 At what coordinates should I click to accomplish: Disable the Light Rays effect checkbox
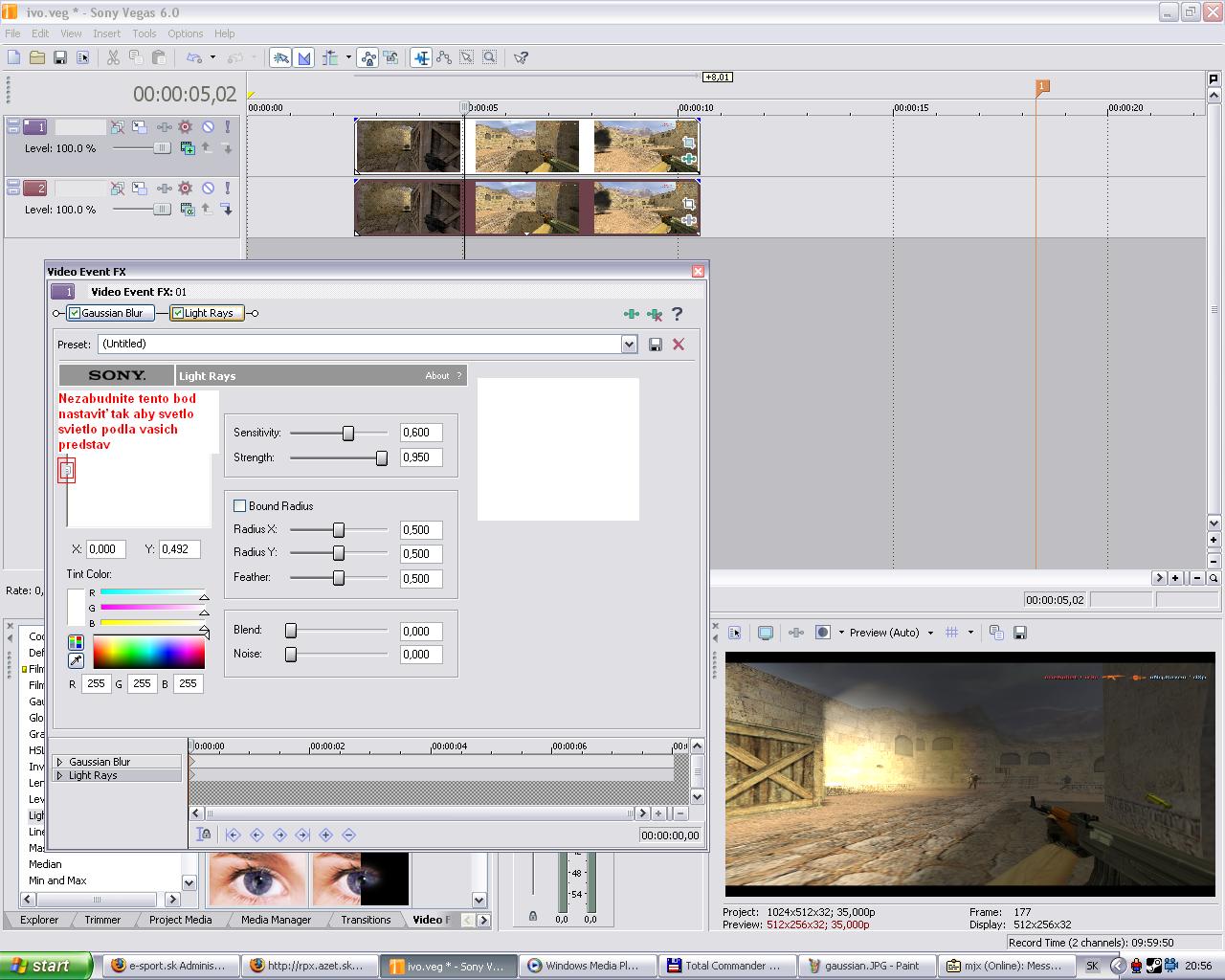pyautogui.click(x=178, y=313)
